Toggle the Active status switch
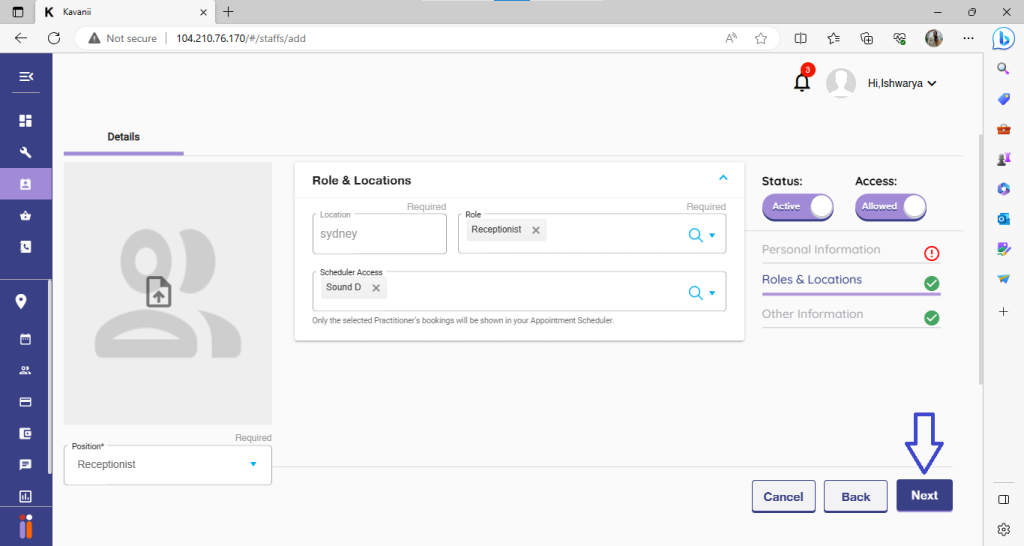Image resolution: width=1024 pixels, height=546 pixels. coord(797,206)
